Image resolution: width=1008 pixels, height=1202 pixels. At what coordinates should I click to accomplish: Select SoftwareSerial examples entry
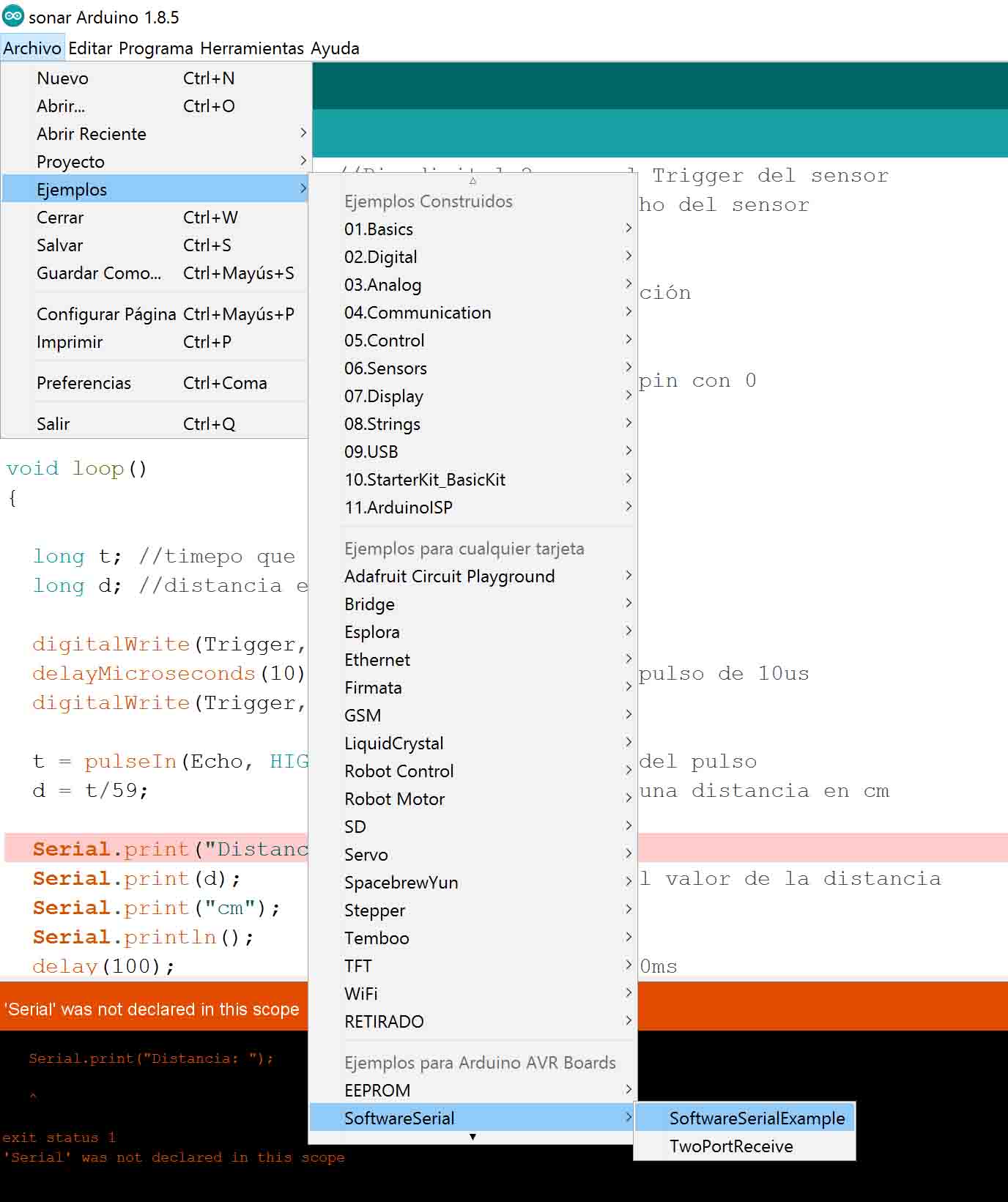(x=472, y=1118)
